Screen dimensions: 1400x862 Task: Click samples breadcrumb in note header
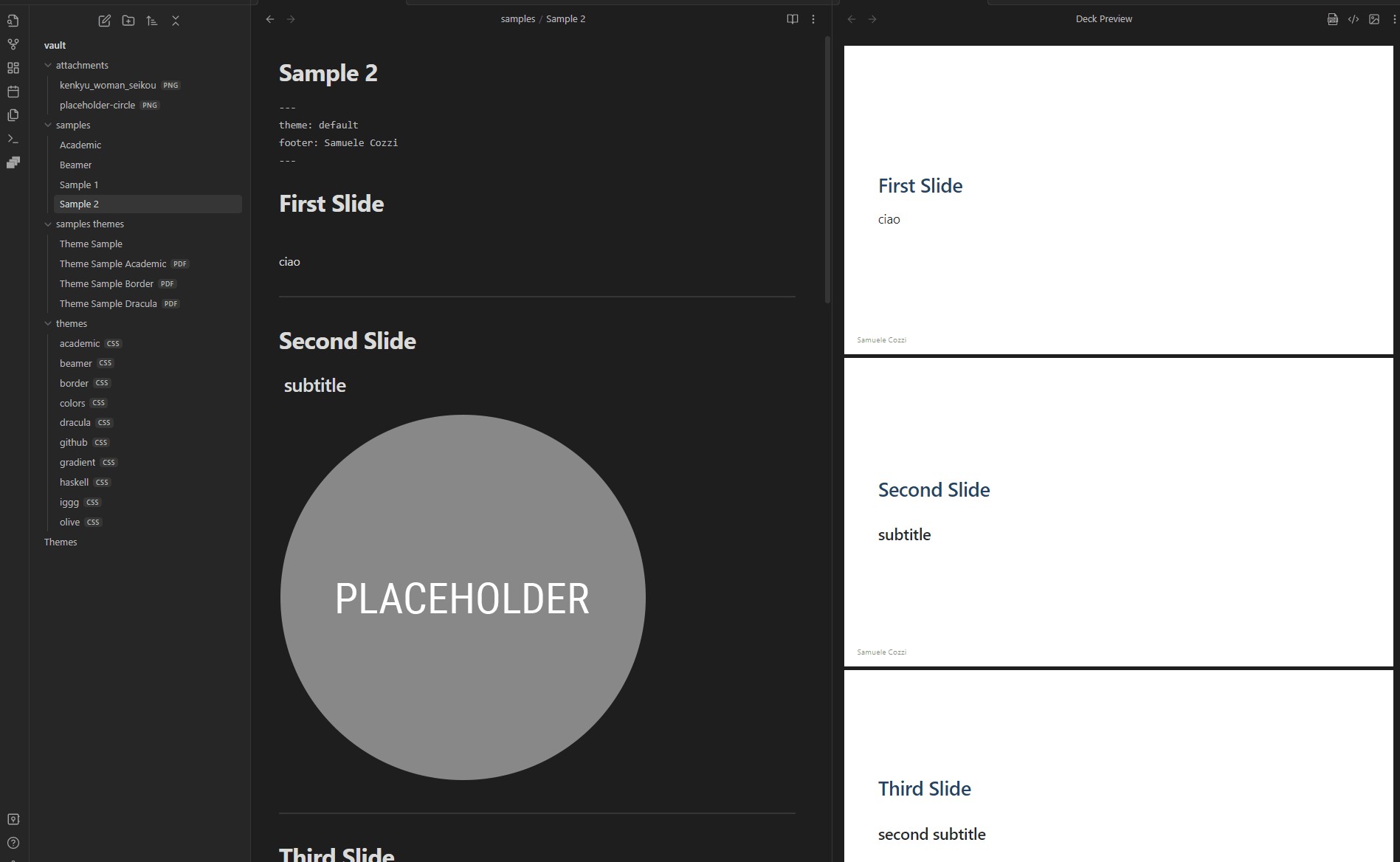(x=518, y=18)
